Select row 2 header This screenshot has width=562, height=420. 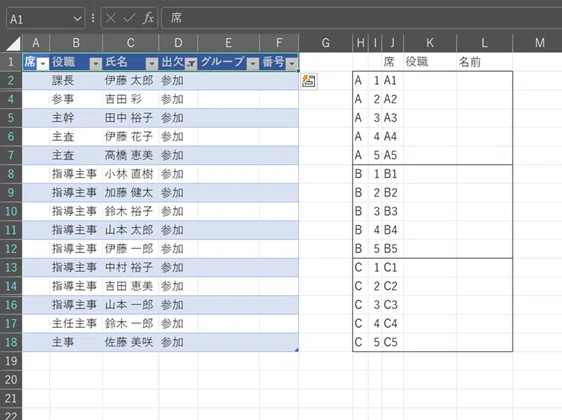(11, 80)
